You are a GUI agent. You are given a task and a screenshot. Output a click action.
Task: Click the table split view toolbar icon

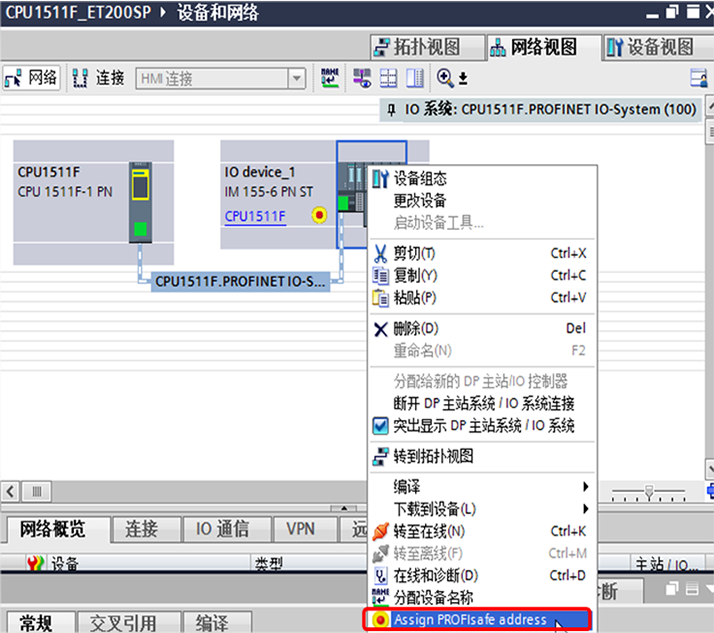pyautogui.click(x=388, y=78)
